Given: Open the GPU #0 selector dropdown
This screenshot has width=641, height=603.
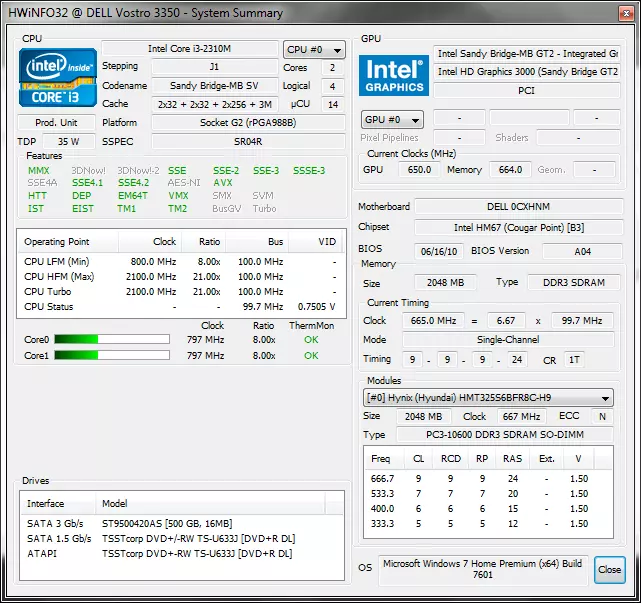Looking at the screenshot, I should point(391,119).
